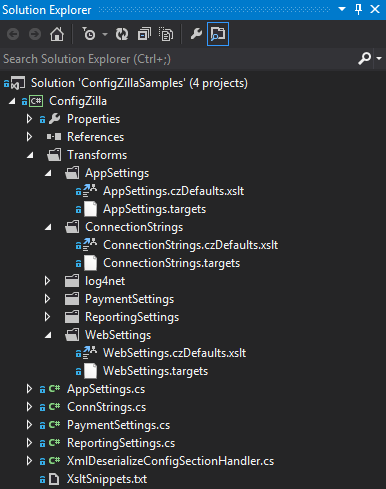Expand the log4net folder

(47, 281)
